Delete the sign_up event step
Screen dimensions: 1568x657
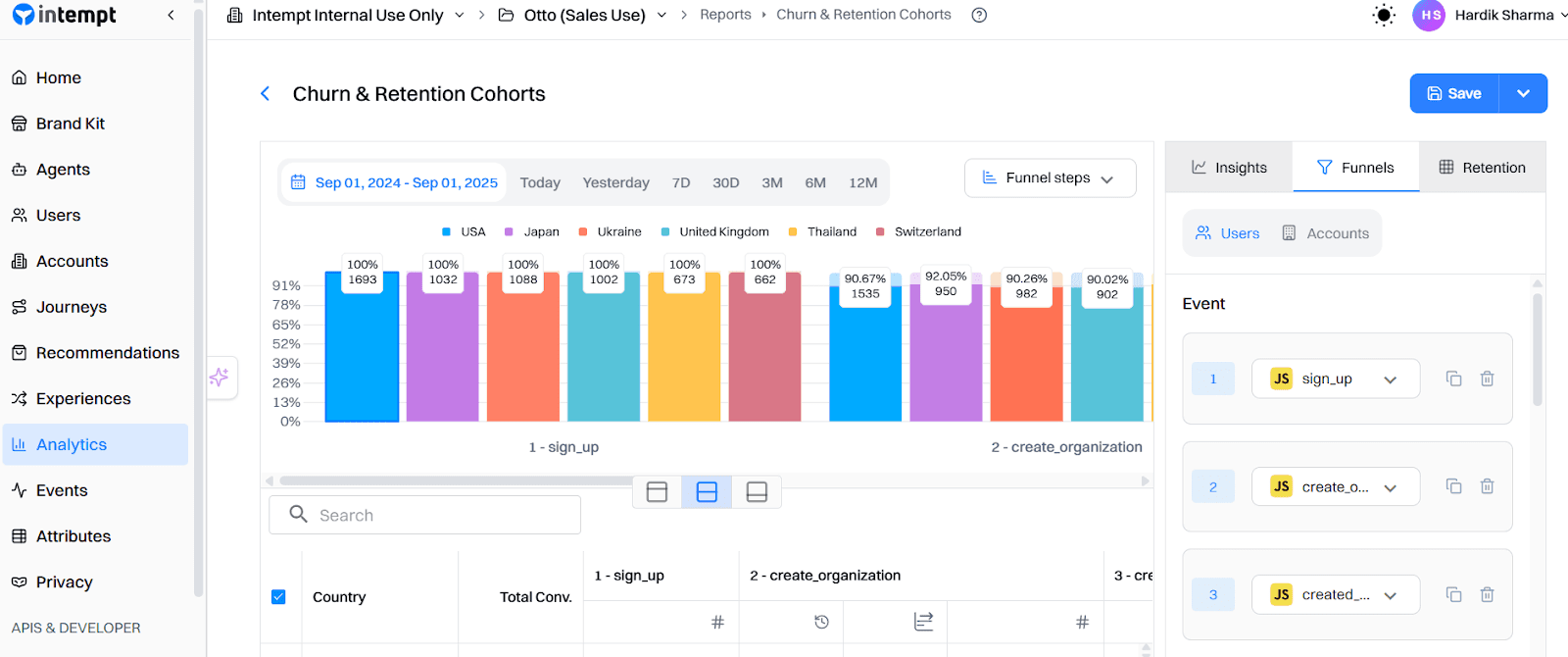pyautogui.click(x=1487, y=379)
